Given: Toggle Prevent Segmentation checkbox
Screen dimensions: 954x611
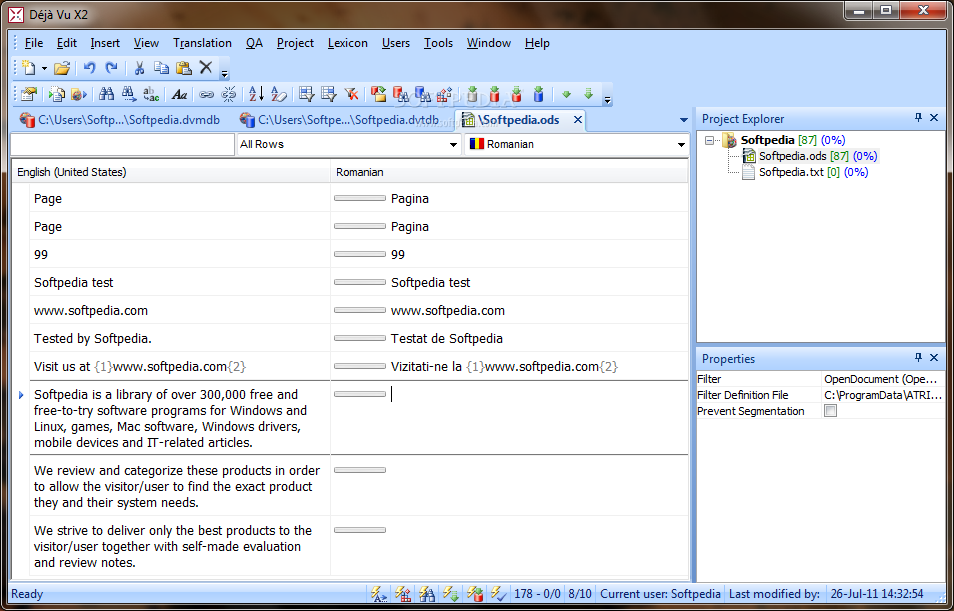Looking at the screenshot, I should (x=830, y=411).
